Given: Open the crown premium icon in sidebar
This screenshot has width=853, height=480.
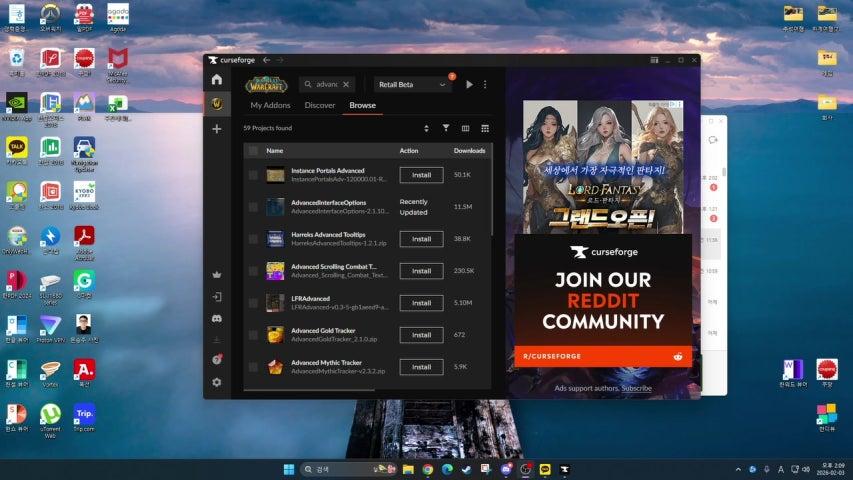Looking at the screenshot, I should (217, 275).
